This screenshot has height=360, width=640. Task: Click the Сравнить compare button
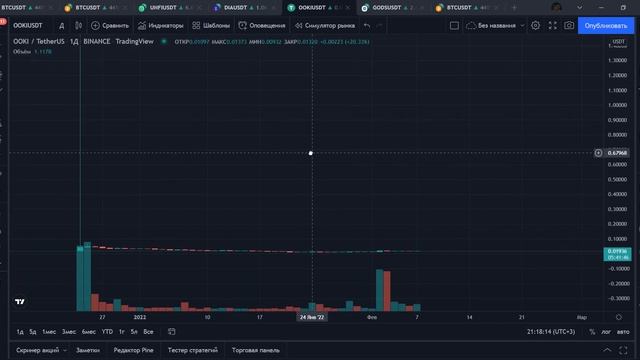110,25
